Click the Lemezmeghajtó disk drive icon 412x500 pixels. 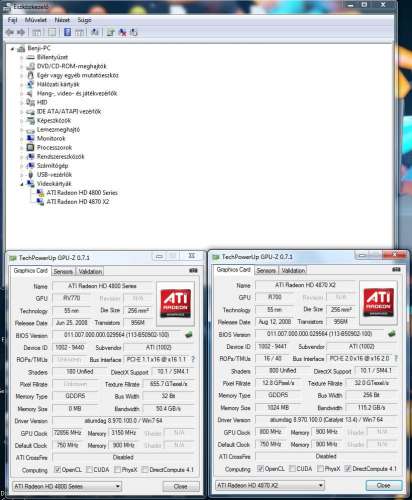tap(30, 130)
